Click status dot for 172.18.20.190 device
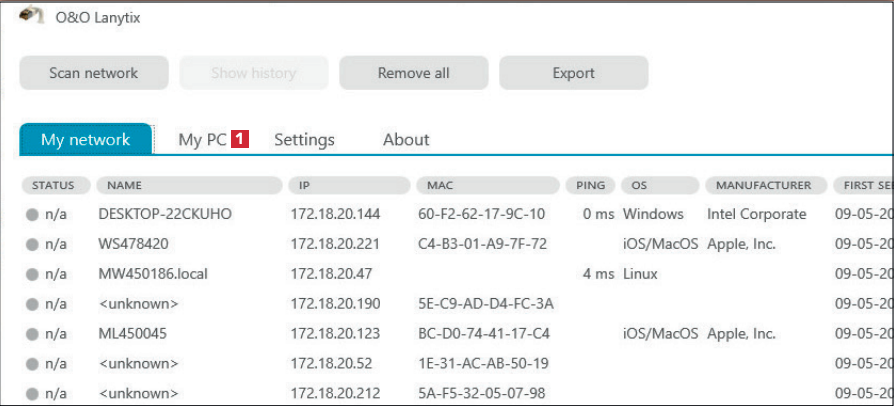 [x=32, y=304]
